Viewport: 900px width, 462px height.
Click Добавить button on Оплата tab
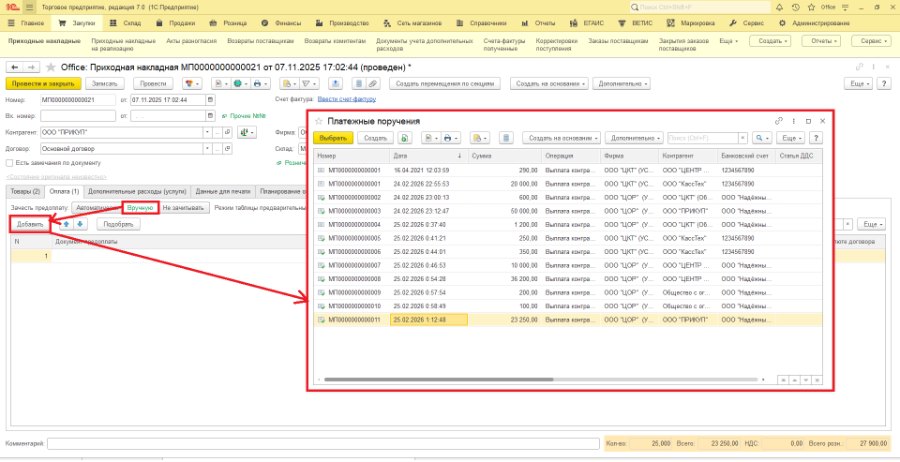tap(30, 224)
